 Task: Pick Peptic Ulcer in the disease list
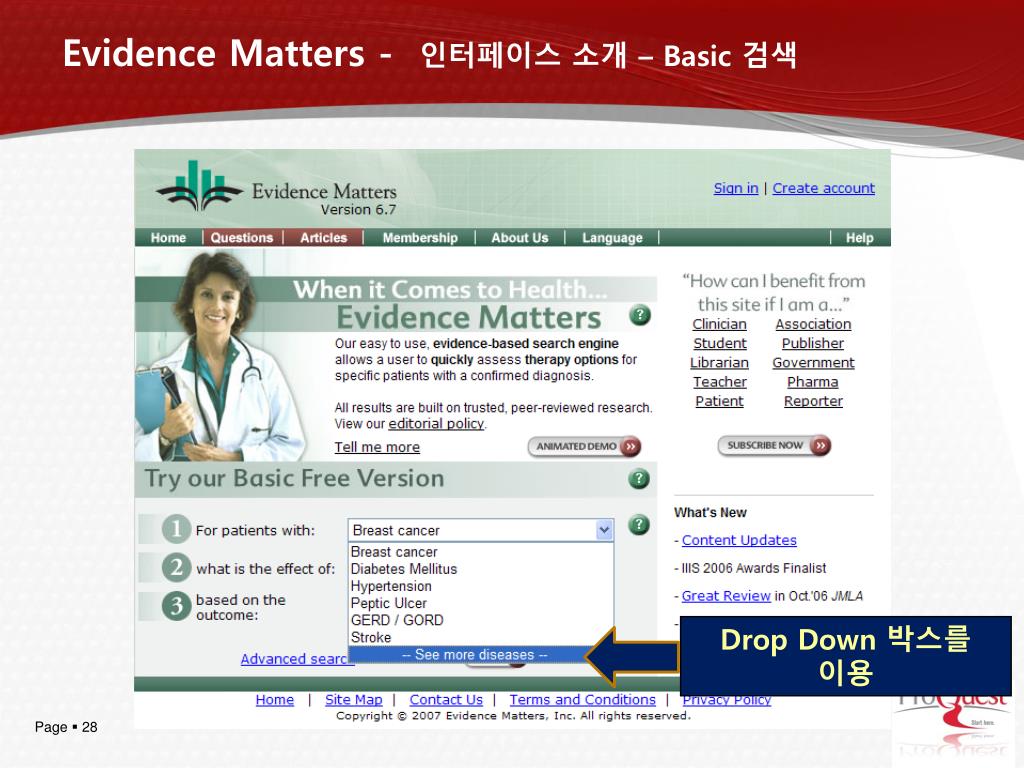point(481,603)
